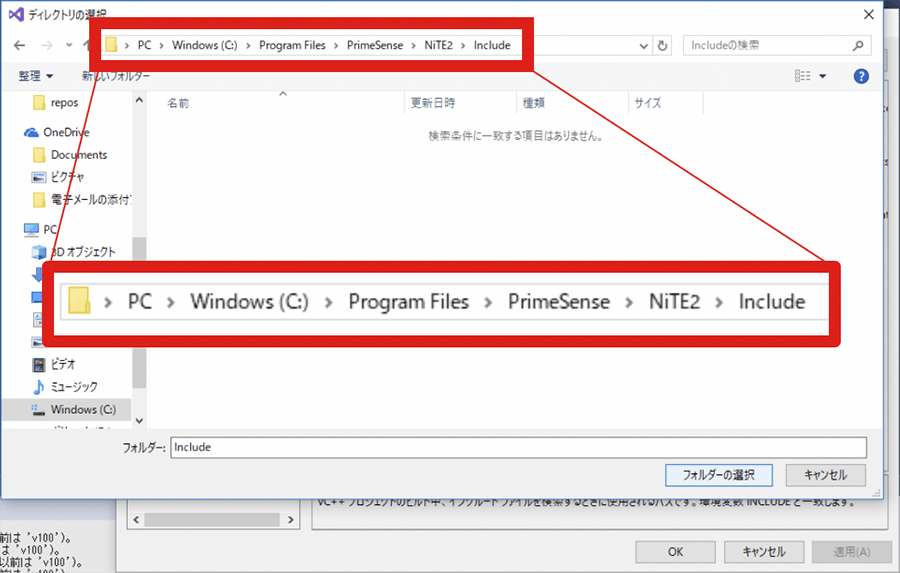Viewport: 900px width, 573px height.
Task: Sort by the サイズ column header
Action: [x=647, y=103]
